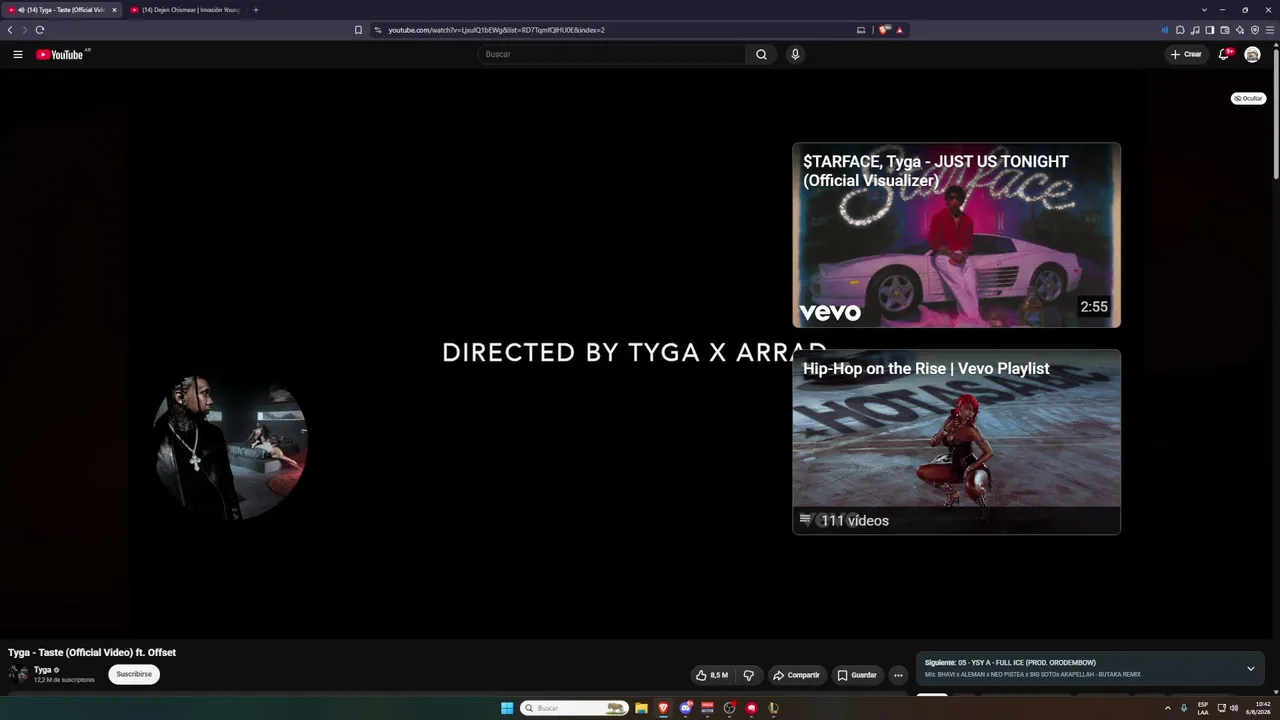The width and height of the screenshot is (1280, 720).
Task: Open the browser main menu icon
Action: pyautogui.click(x=1270, y=30)
